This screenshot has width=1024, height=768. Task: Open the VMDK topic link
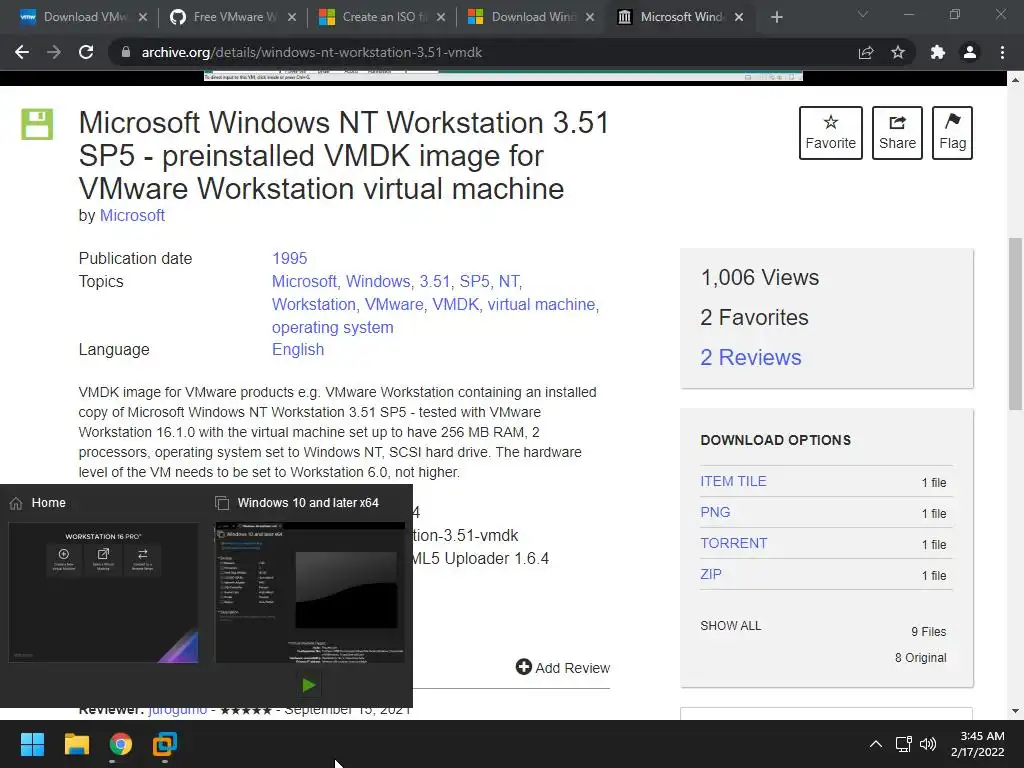[456, 304]
